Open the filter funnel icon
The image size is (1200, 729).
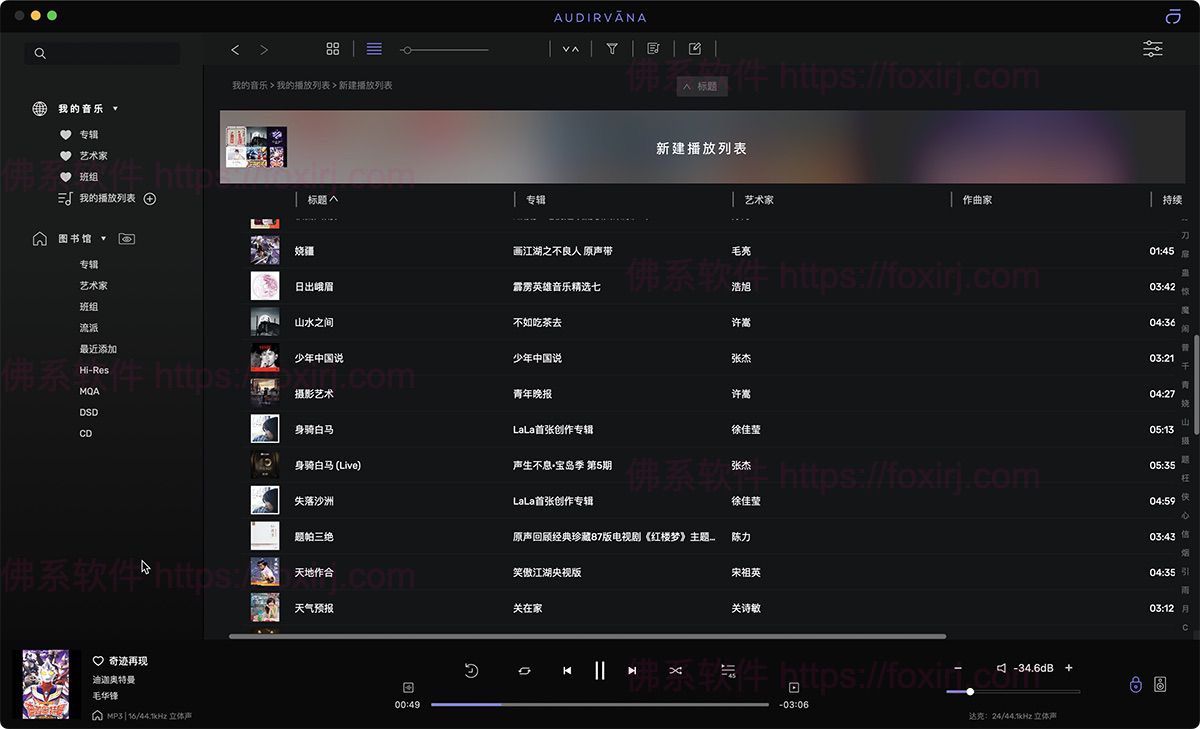(x=612, y=48)
